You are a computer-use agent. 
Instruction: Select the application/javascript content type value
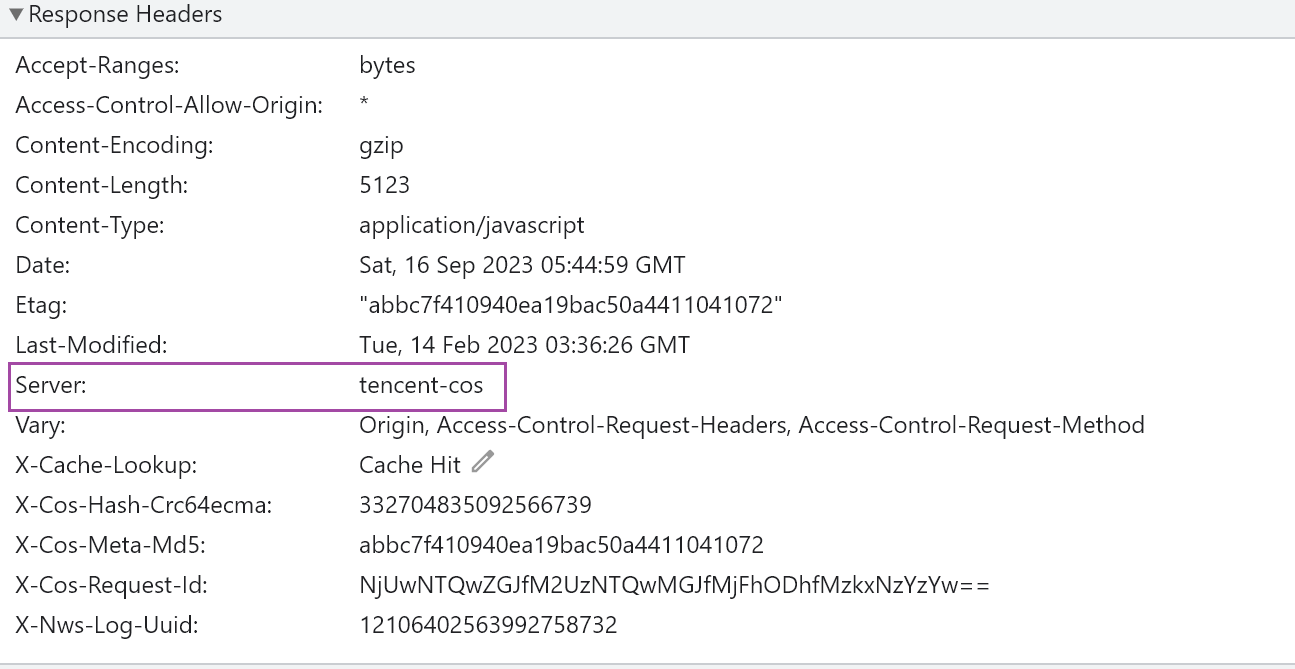coord(471,226)
